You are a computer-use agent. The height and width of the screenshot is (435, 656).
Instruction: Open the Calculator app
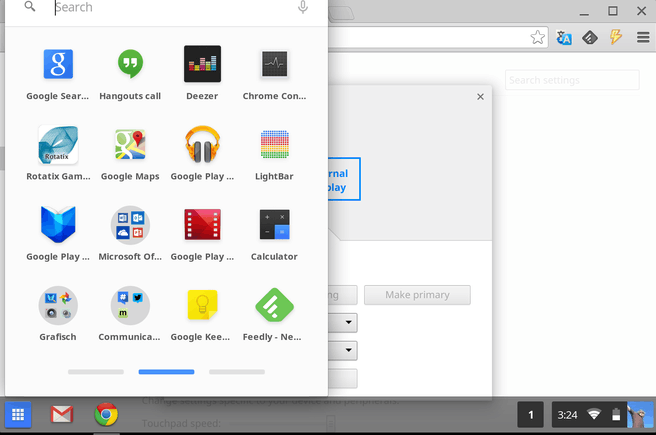[274, 225]
